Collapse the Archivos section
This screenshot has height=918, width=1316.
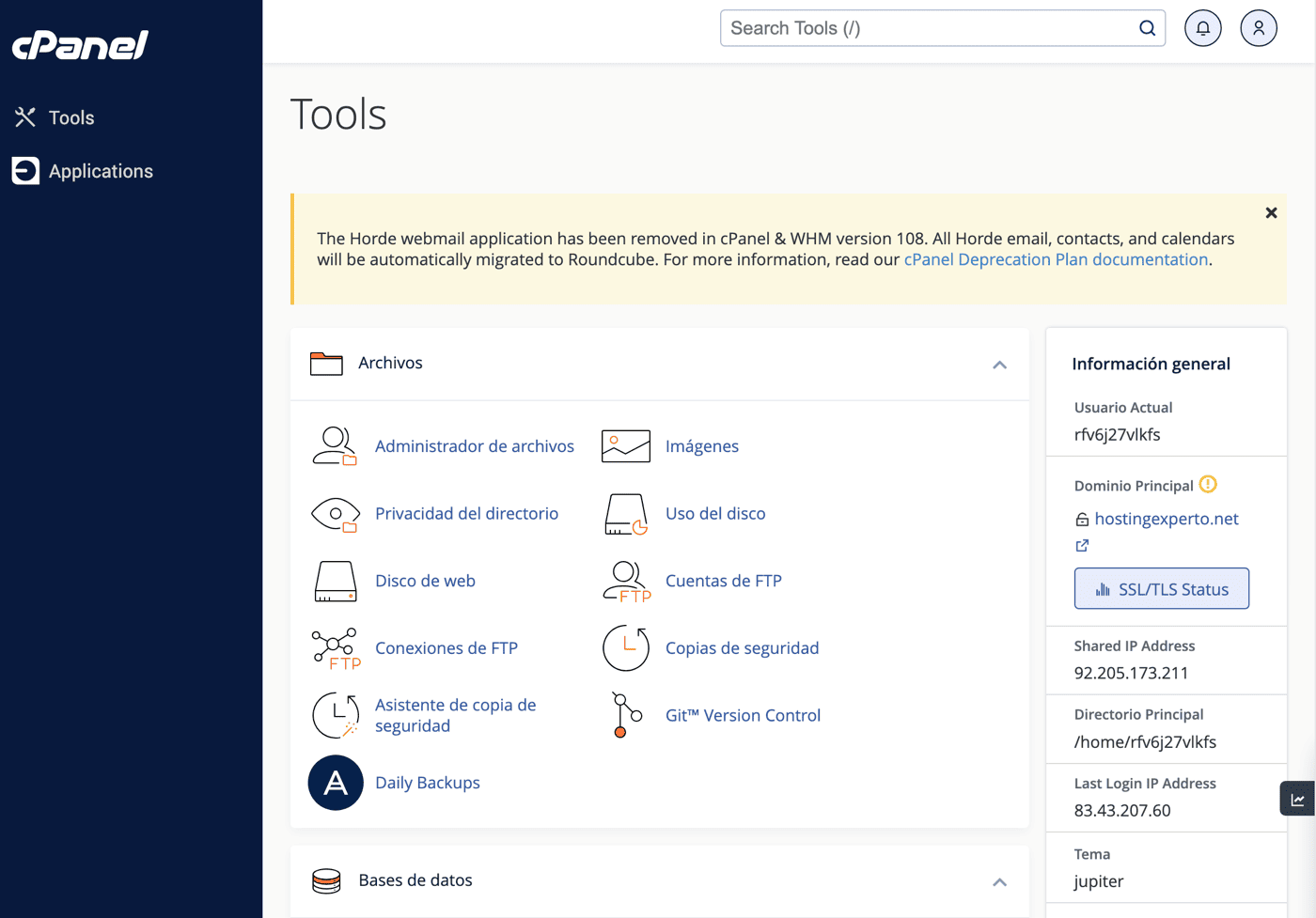(999, 365)
